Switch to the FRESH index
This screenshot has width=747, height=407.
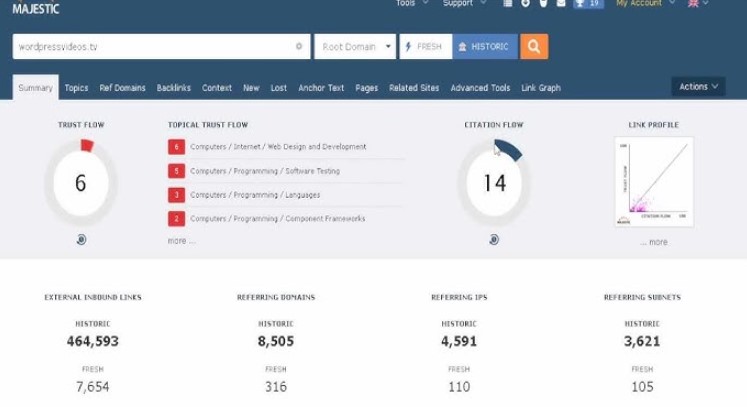pyautogui.click(x=425, y=46)
